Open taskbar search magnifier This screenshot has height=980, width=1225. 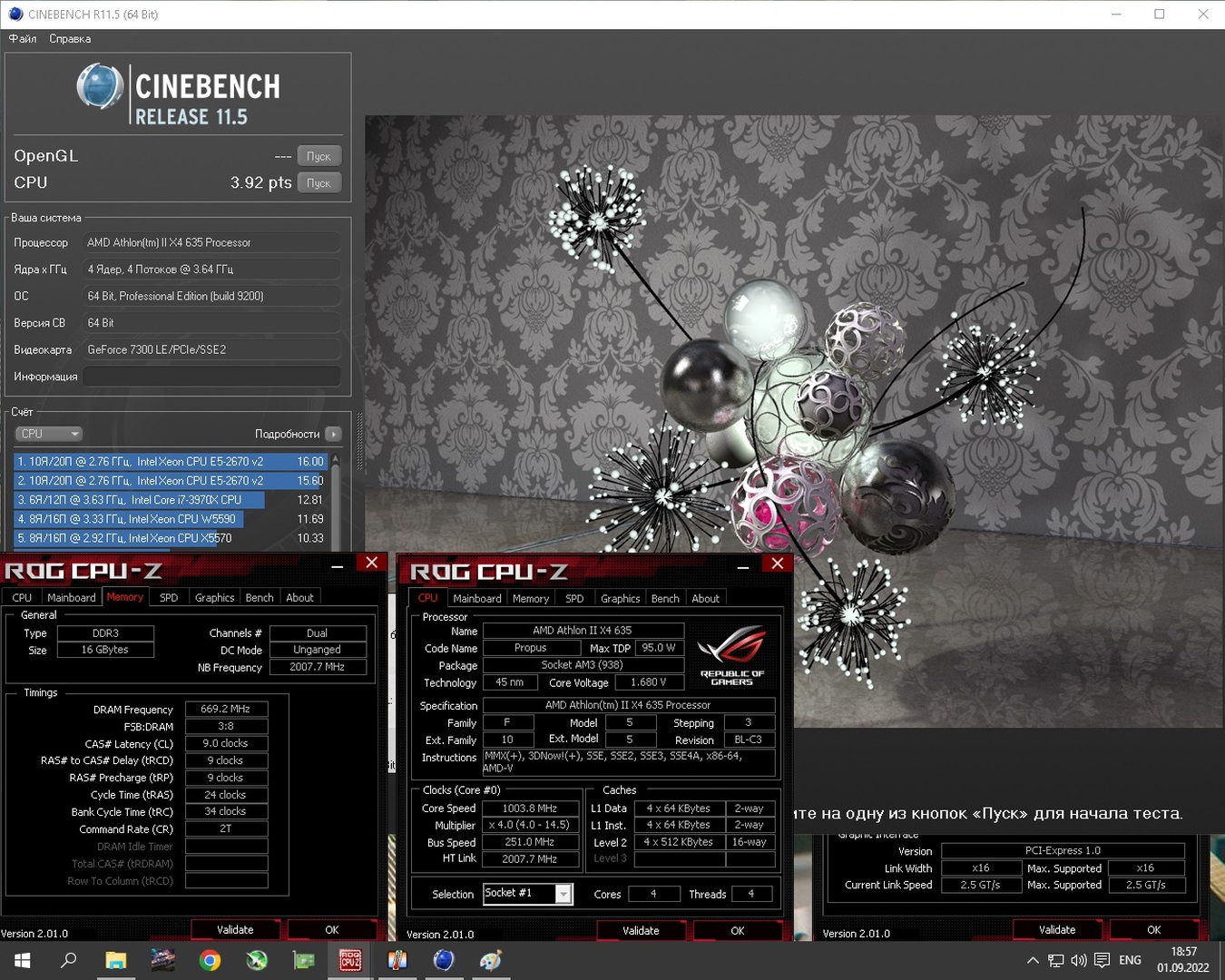(x=68, y=960)
